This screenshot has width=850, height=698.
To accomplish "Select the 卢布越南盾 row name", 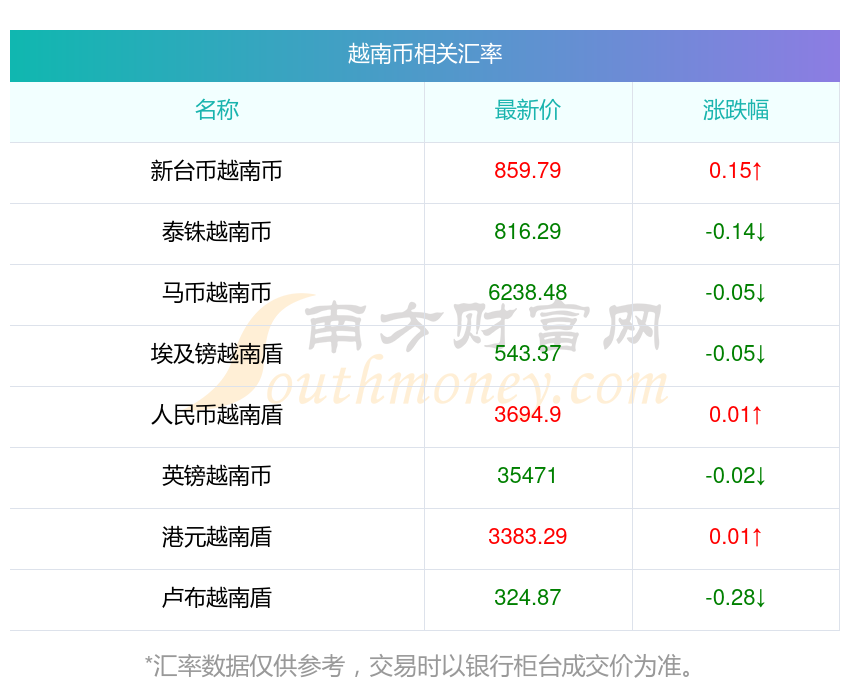I will pos(217,598).
